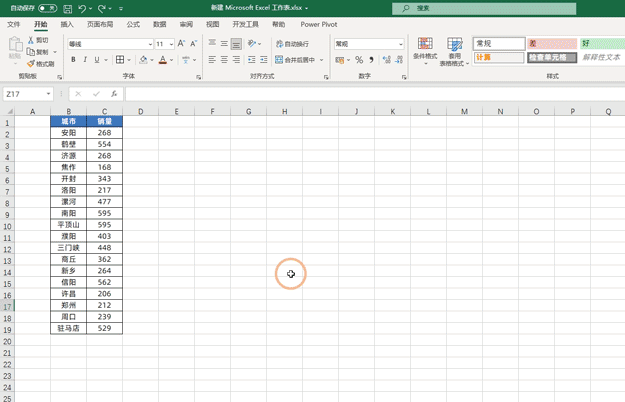This screenshot has height=402, width=625.
Task: Apply the red Font Color A
Action: 163,60
